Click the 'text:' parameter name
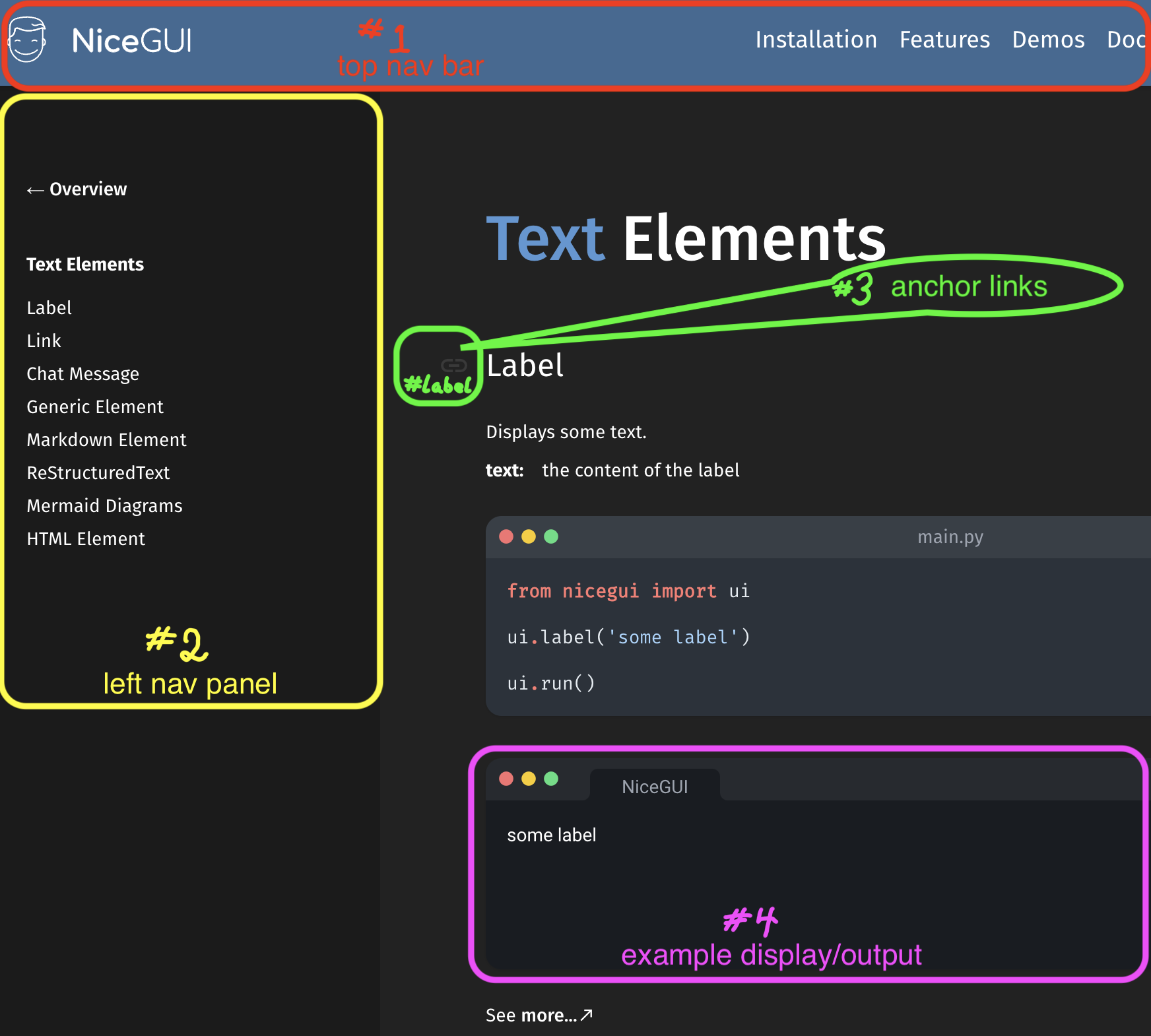Image resolution: width=1151 pixels, height=1036 pixels. (x=505, y=470)
